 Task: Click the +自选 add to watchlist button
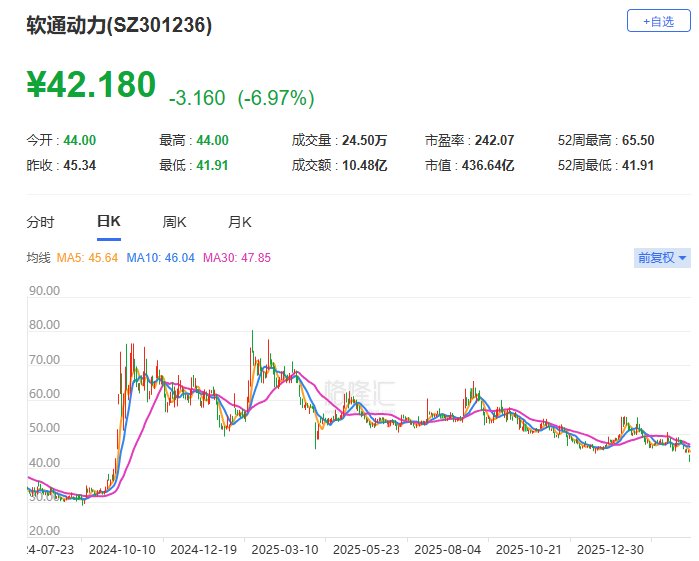coord(657,21)
